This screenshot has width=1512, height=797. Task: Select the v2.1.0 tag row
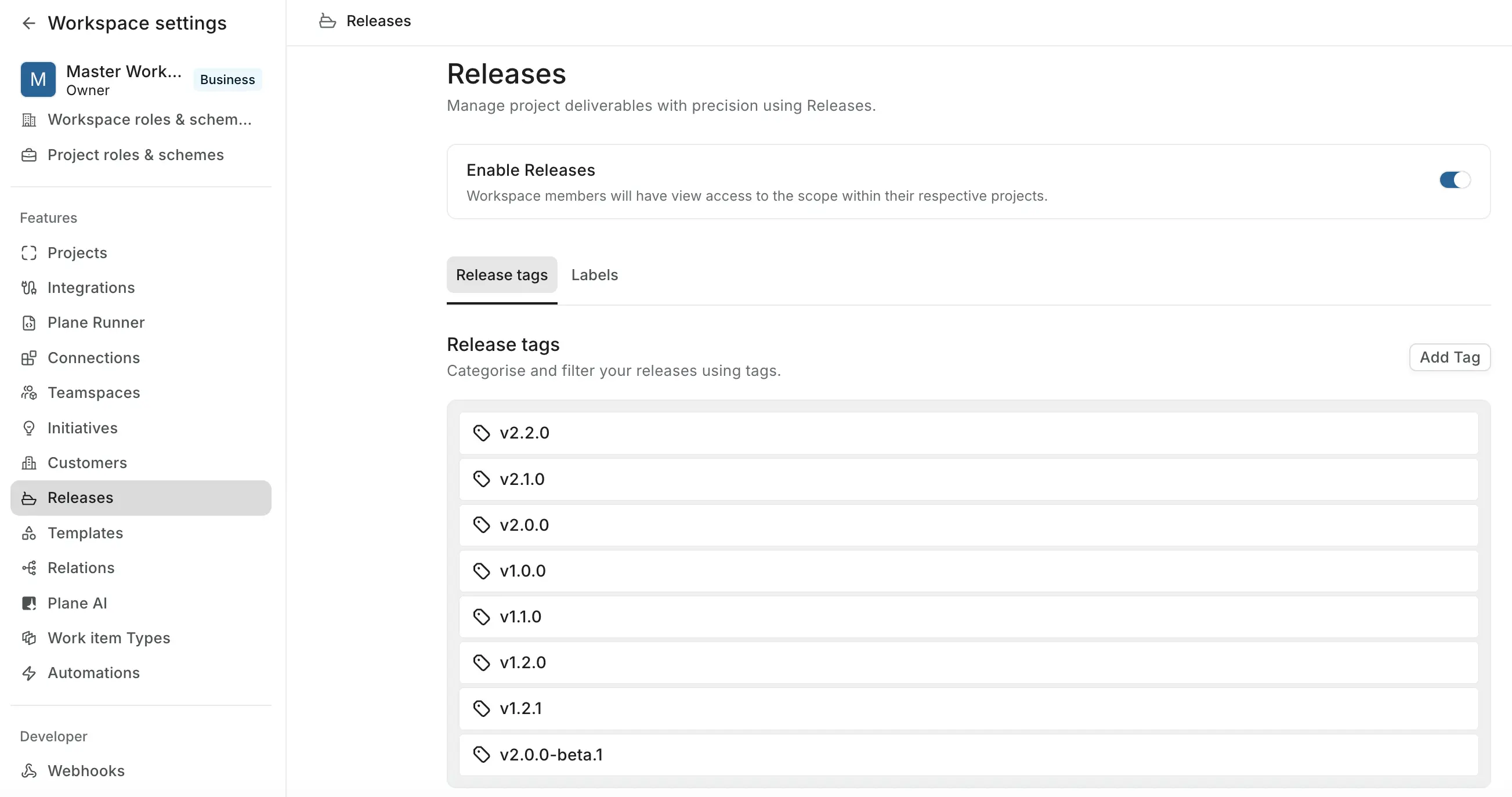(x=968, y=480)
